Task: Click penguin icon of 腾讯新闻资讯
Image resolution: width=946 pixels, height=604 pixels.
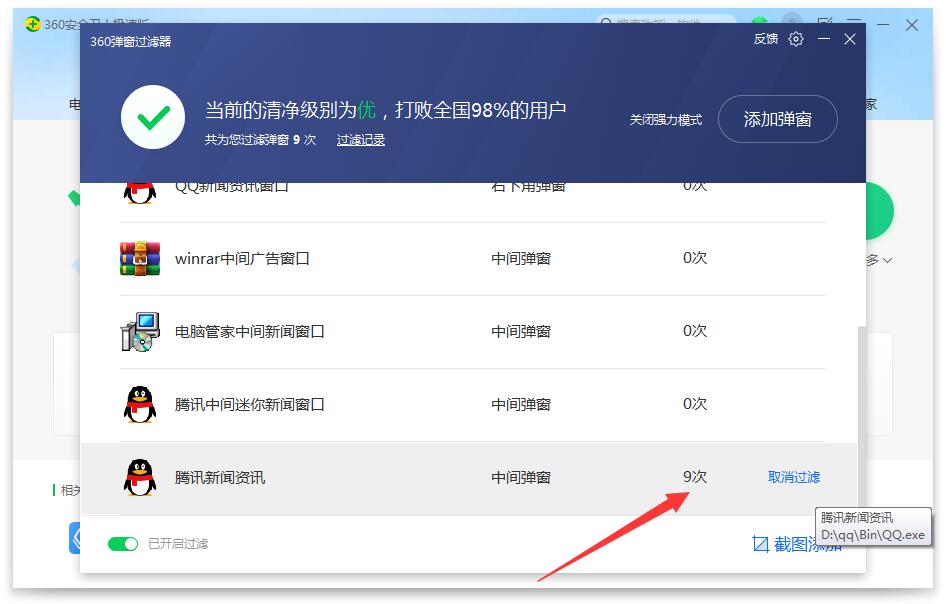Action: [x=140, y=477]
